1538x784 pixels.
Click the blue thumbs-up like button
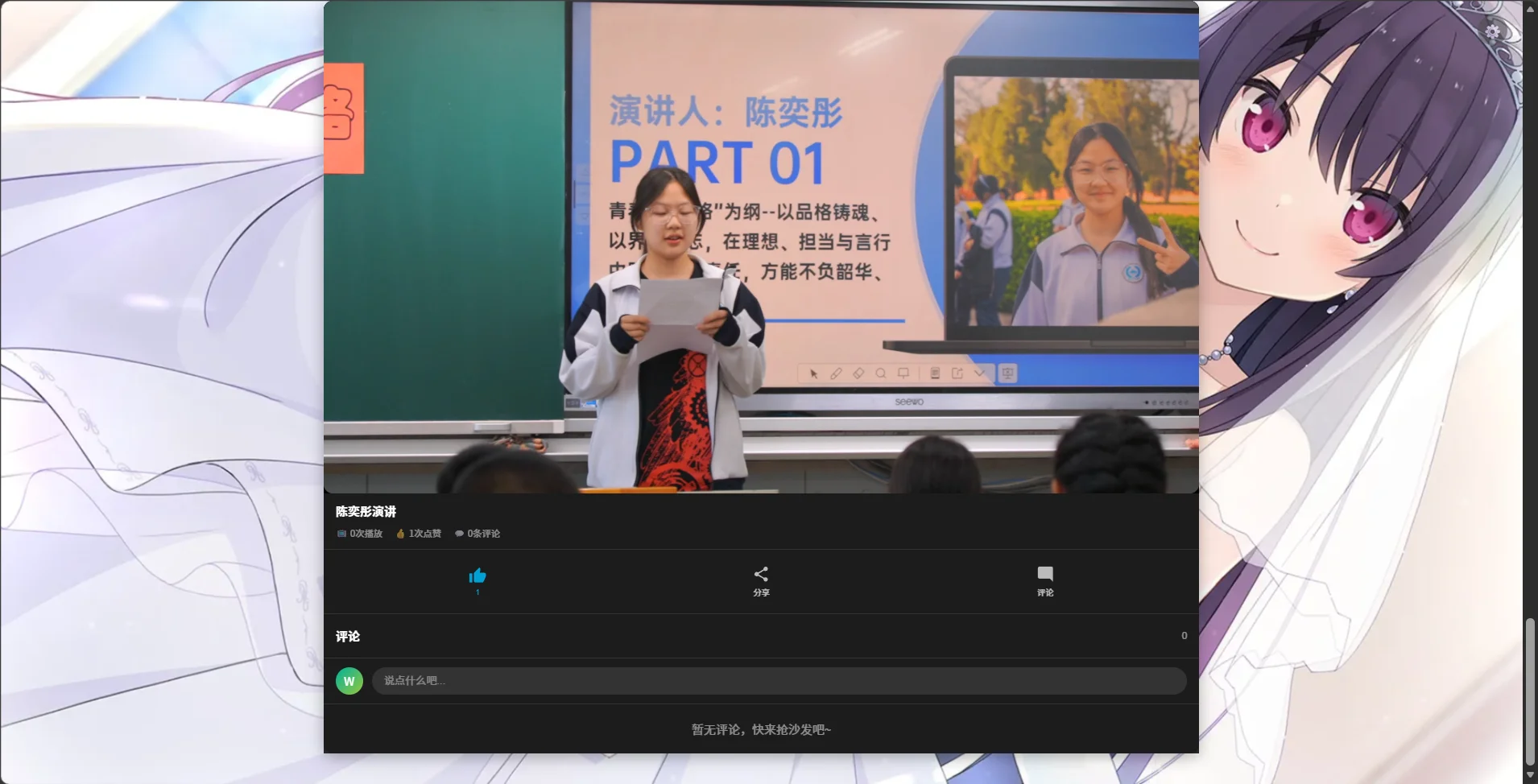[478, 576]
